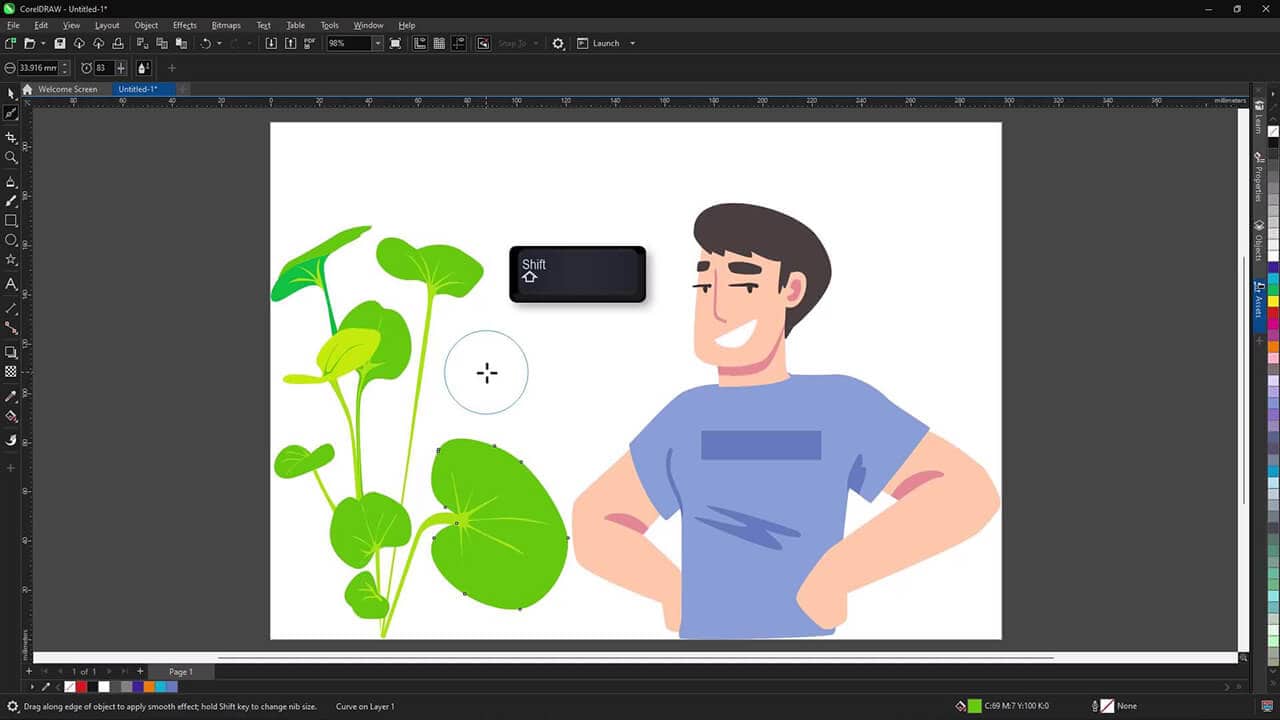Toggle Show Guidelines
This screenshot has height=720, width=1280.
[x=459, y=43]
